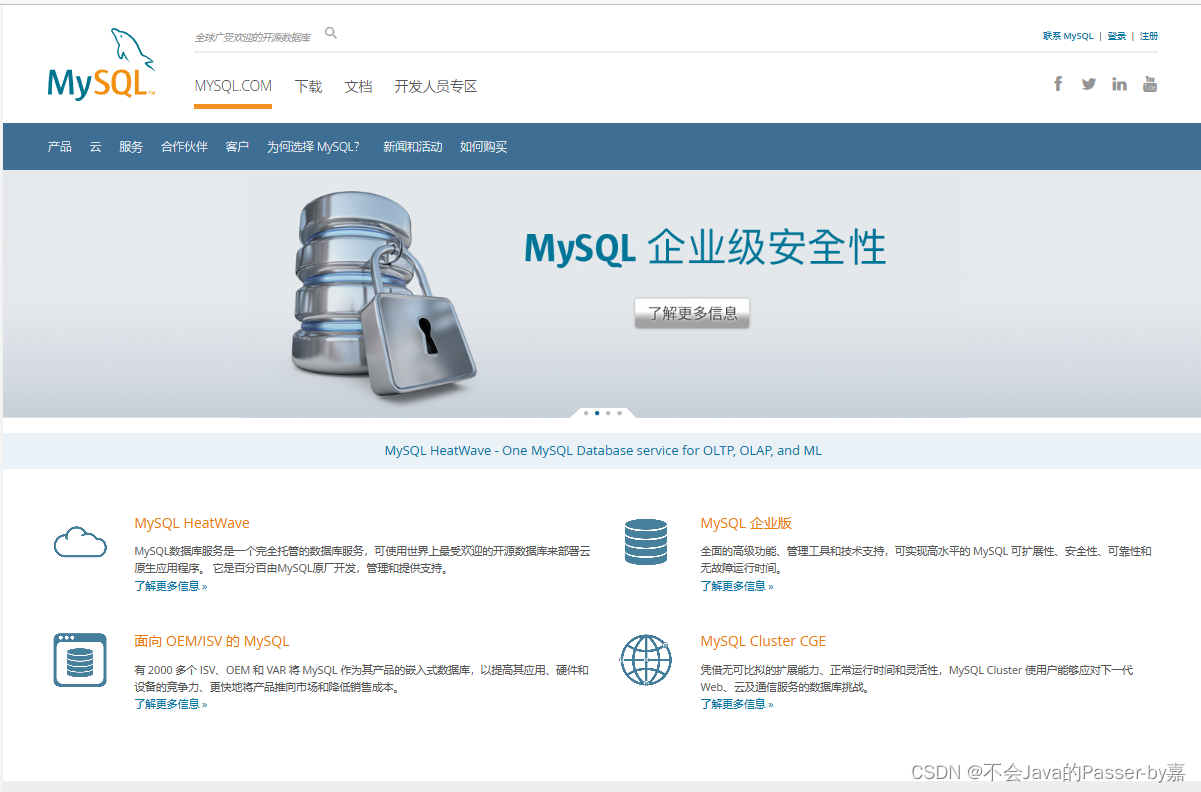Click the 注册 link
Screen dimensions: 1201x792
[x=1148, y=36]
